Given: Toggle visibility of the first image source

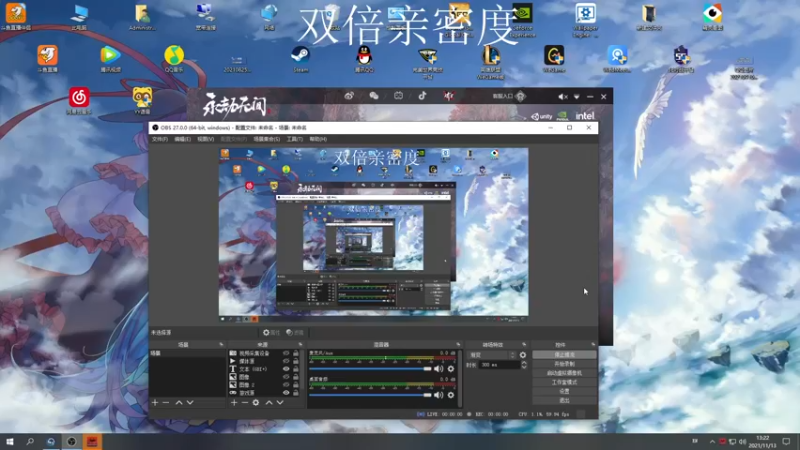Looking at the screenshot, I should [286, 377].
